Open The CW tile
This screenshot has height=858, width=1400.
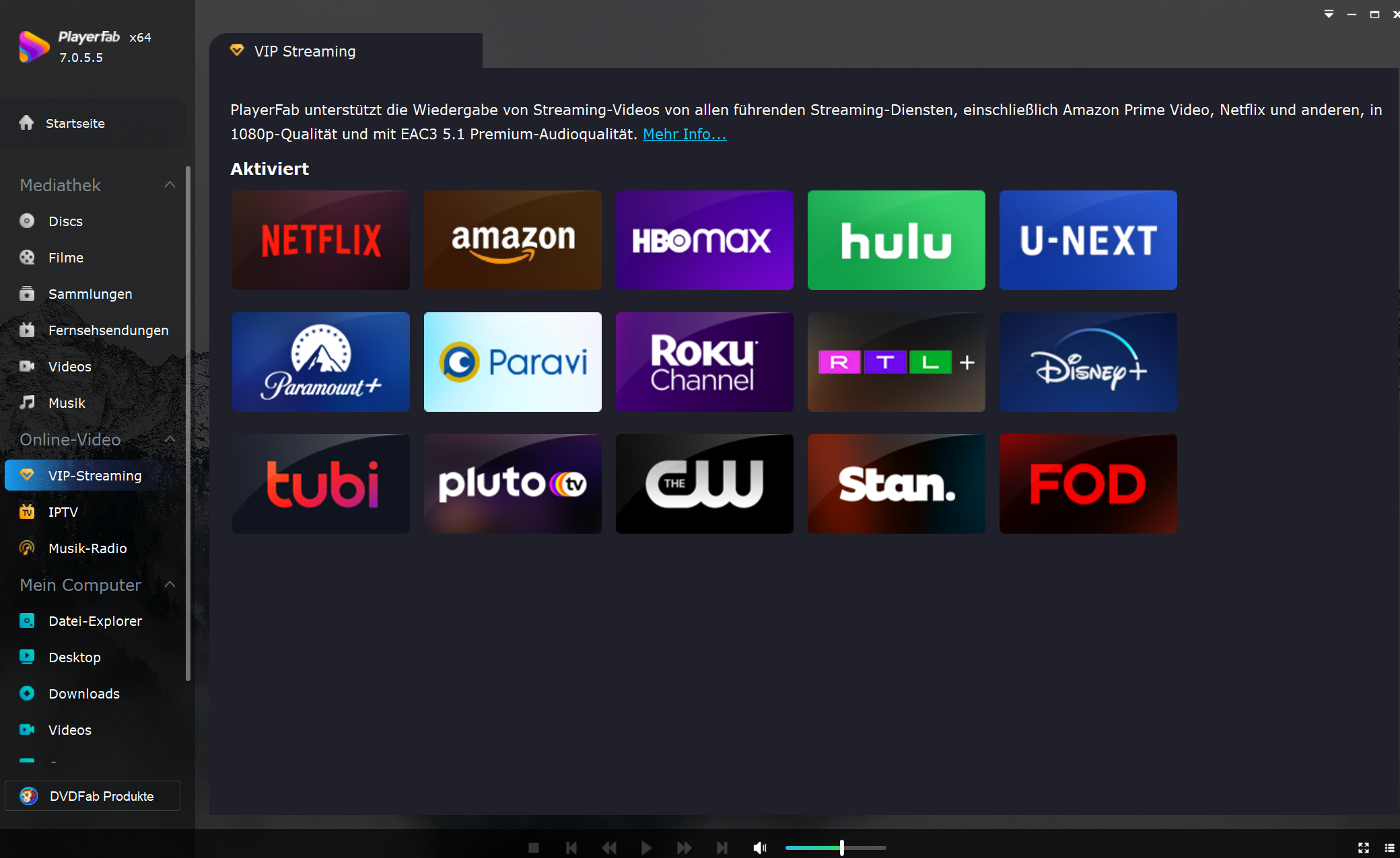click(x=705, y=484)
